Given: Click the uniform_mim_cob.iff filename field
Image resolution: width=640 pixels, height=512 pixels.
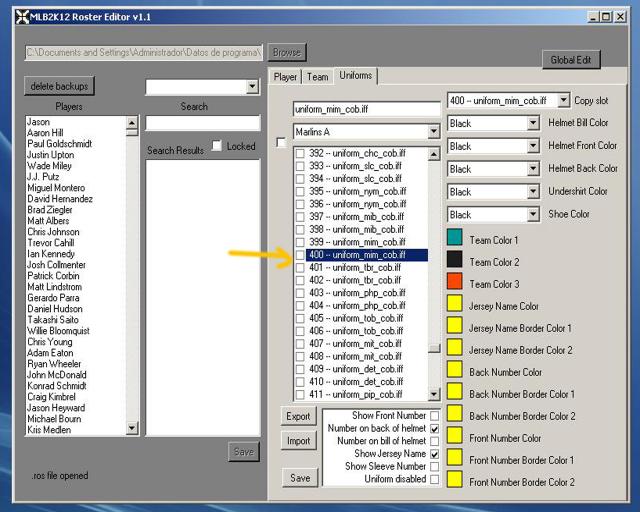Looking at the screenshot, I should click(367, 109).
